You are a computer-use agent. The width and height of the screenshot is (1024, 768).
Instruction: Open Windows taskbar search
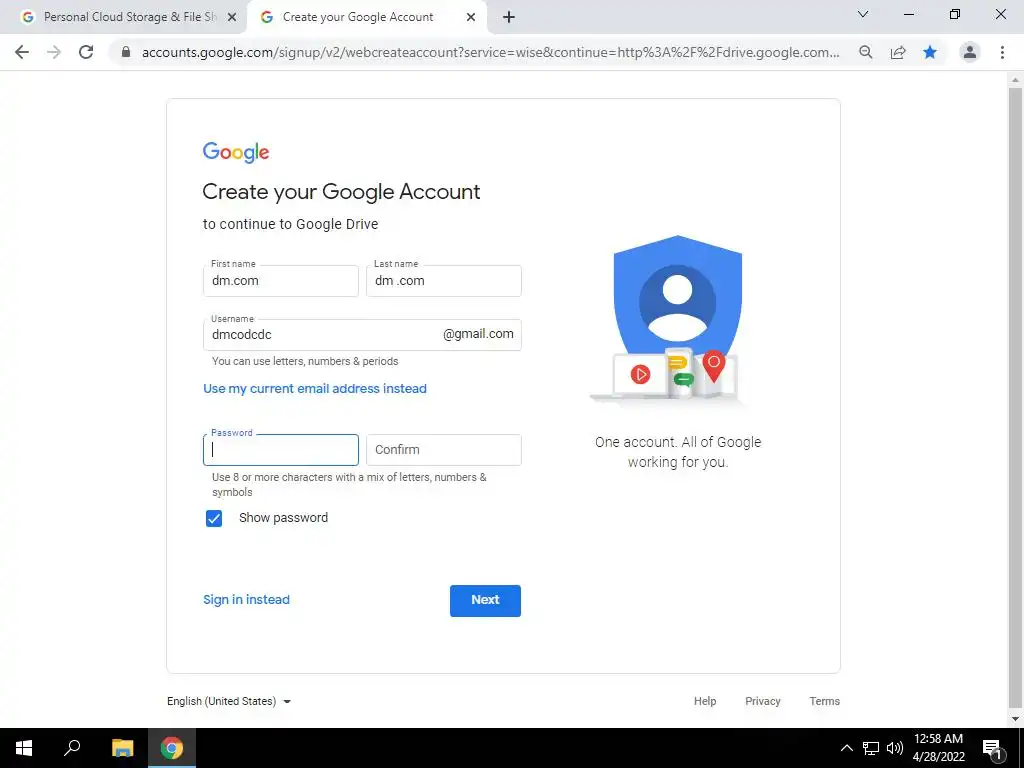click(x=72, y=748)
